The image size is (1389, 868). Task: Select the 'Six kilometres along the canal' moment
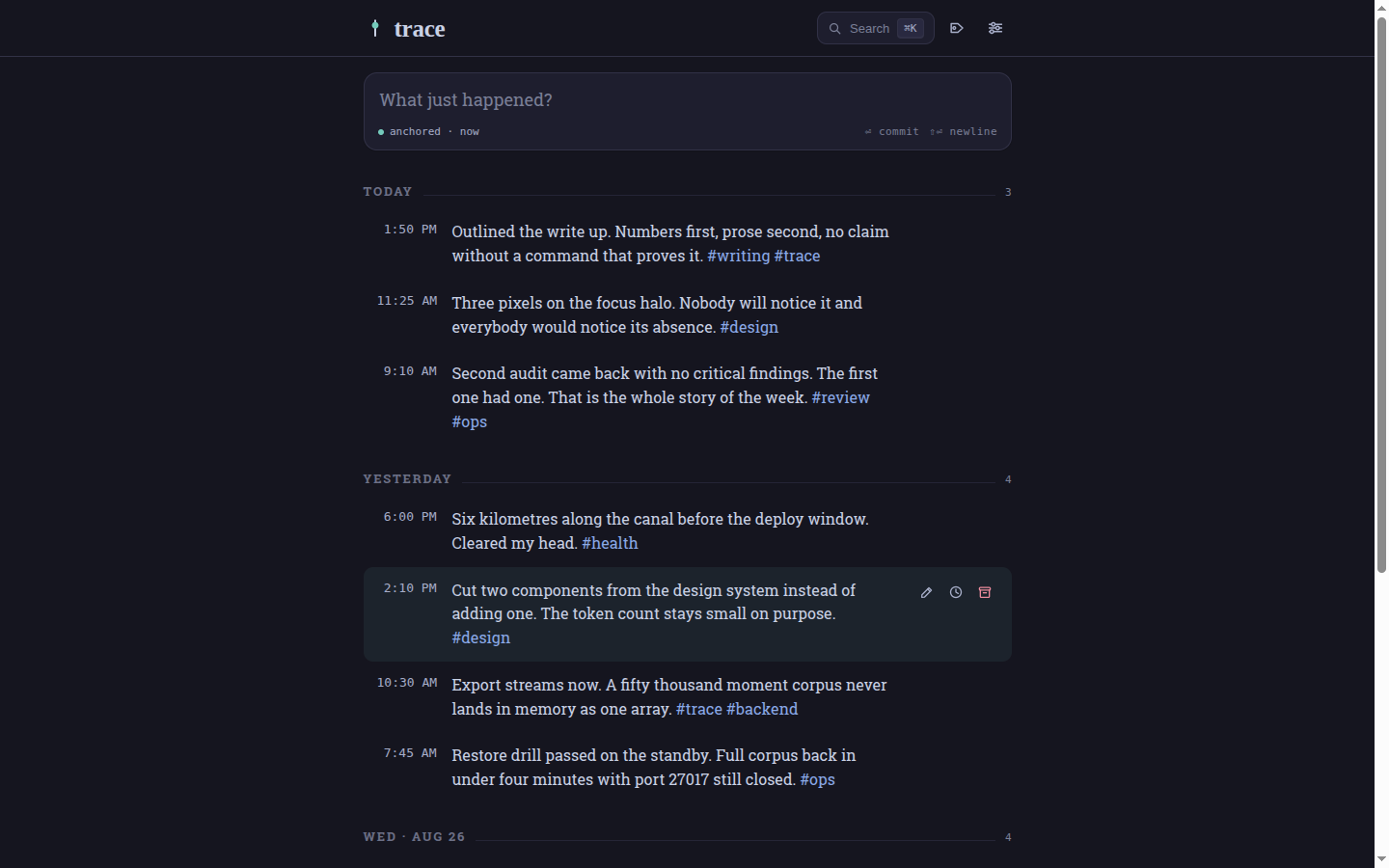tap(661, 530)
